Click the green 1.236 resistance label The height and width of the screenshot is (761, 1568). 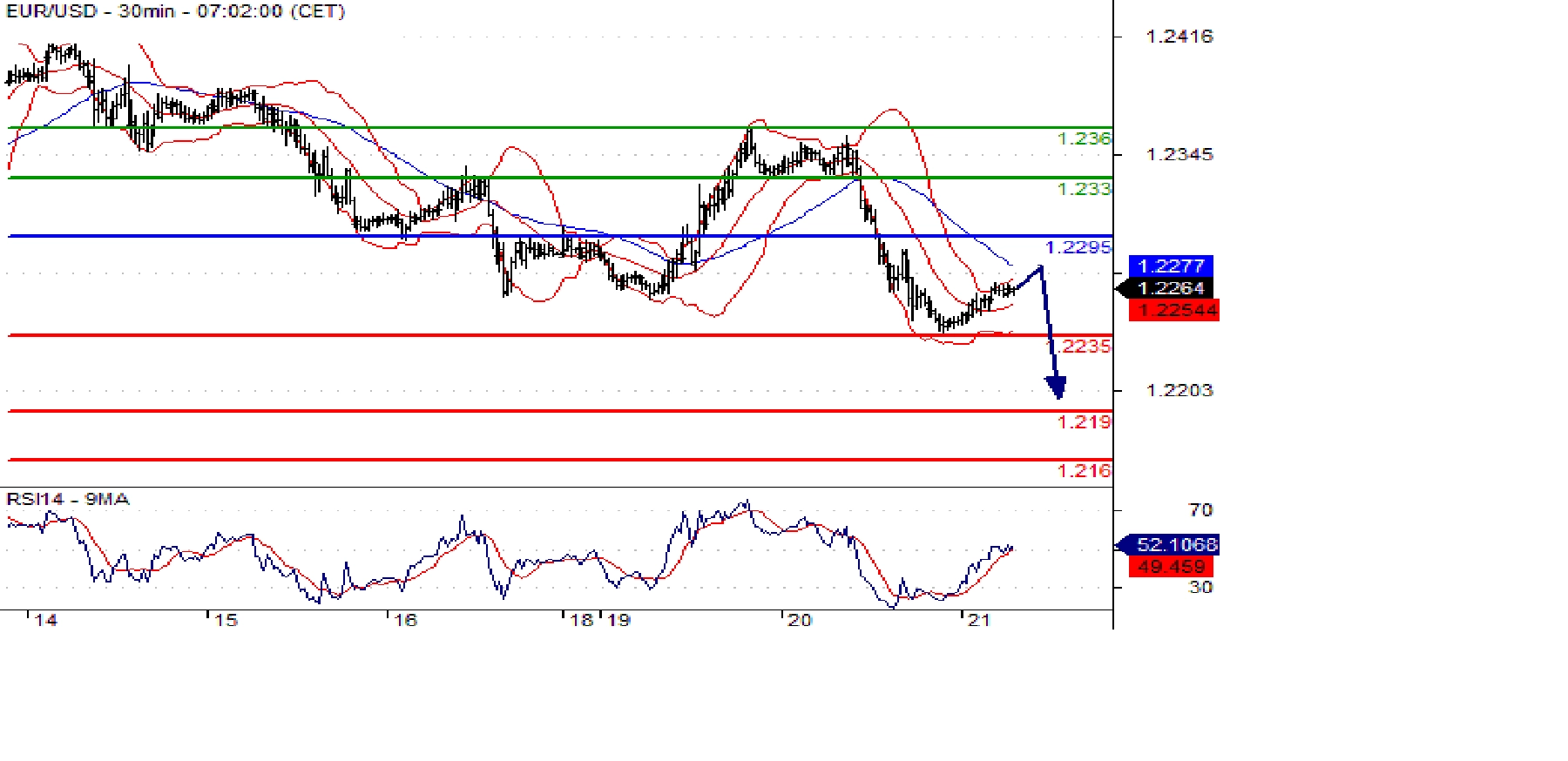pos(1085,138)
